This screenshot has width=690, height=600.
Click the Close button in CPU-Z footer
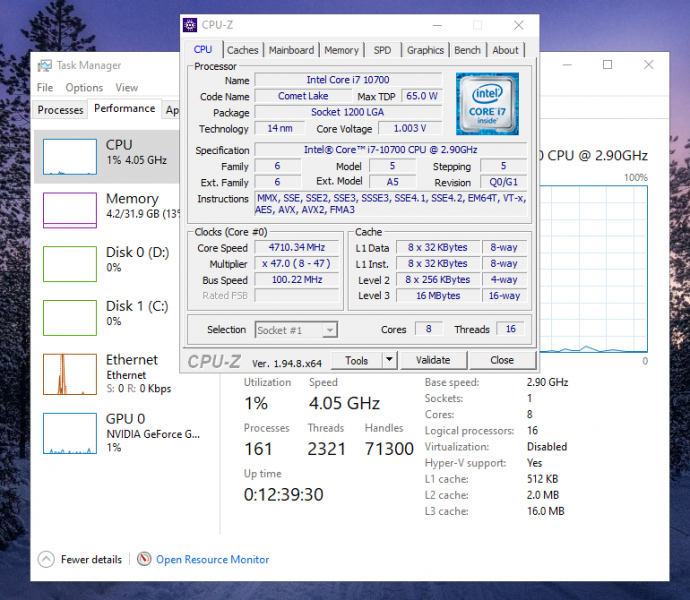coord(502,360)
